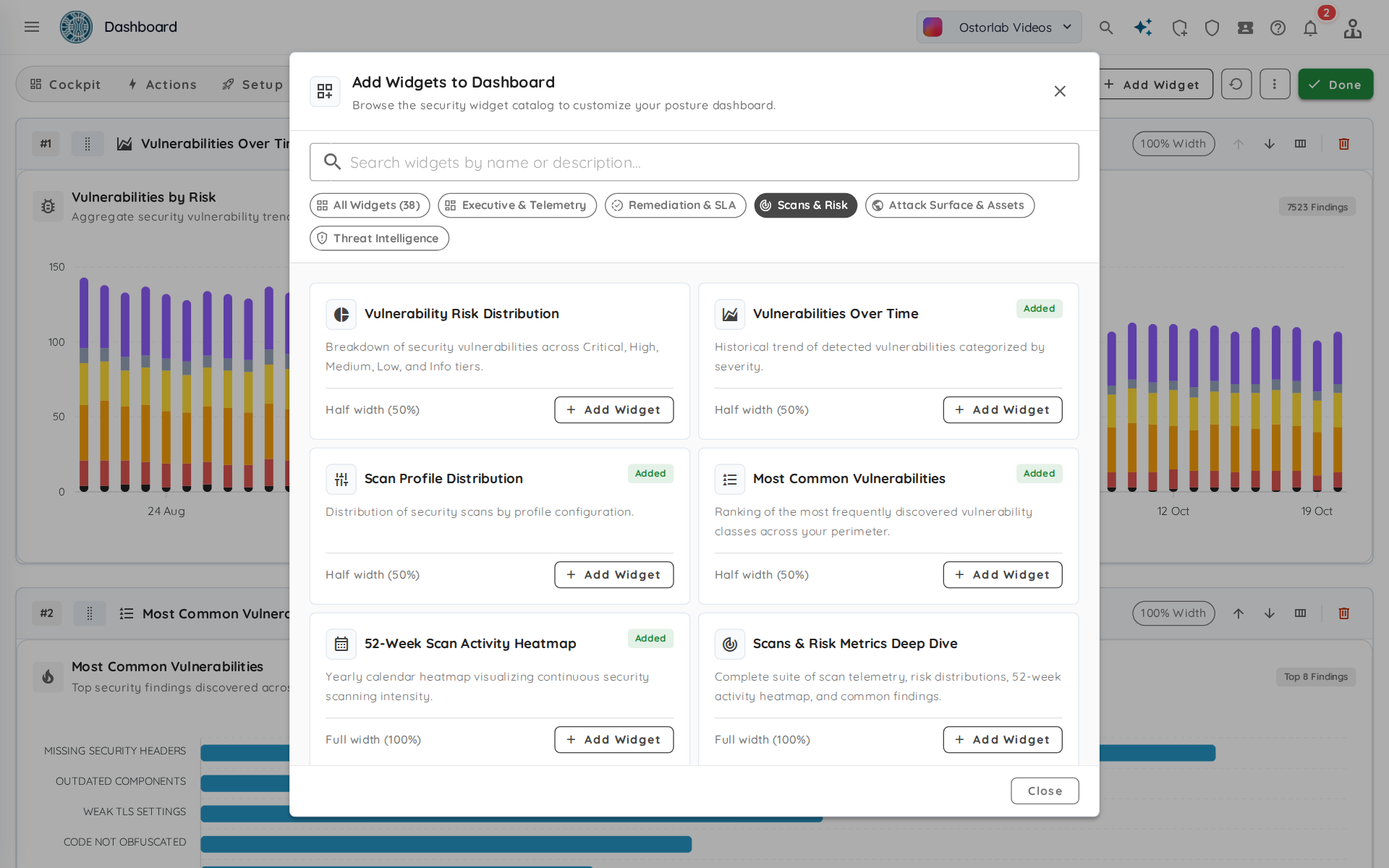Add the Most Common Vulnerabilities widget
Image resolution: width=1389 pixels, height=868 pixels.
point(1003,575)
